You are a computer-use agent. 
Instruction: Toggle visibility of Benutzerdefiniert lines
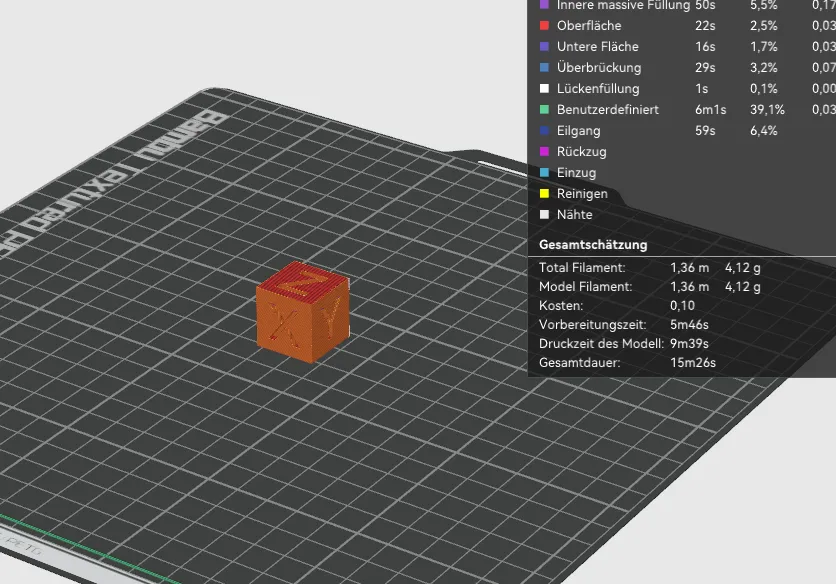click(544, 110)
